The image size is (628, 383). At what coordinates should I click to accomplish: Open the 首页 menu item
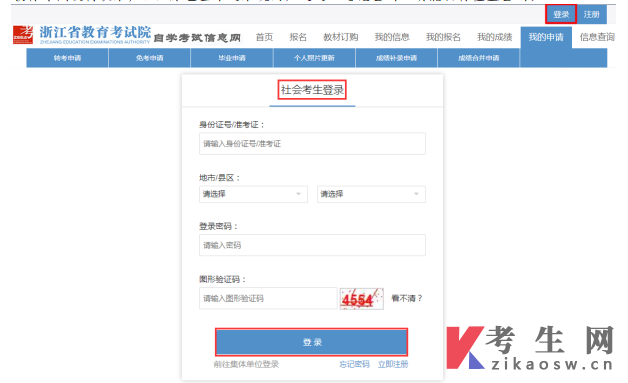pyautogui.click(x=264, y=37)
